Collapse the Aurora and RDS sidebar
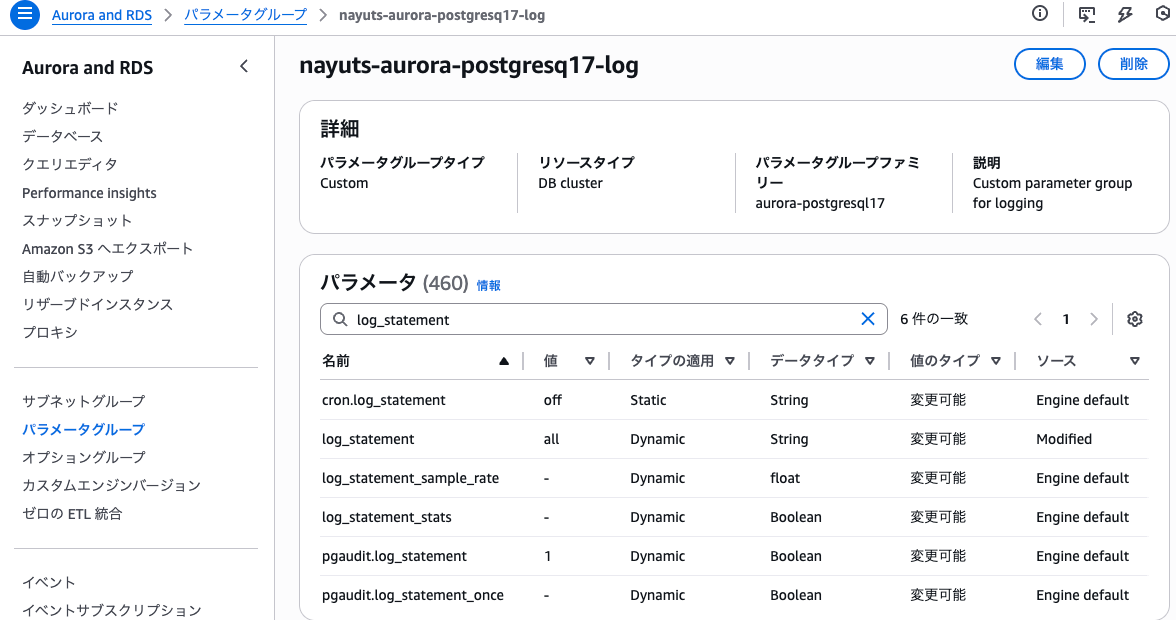This screenshot has width=1176, height=620. click(244, 67)
